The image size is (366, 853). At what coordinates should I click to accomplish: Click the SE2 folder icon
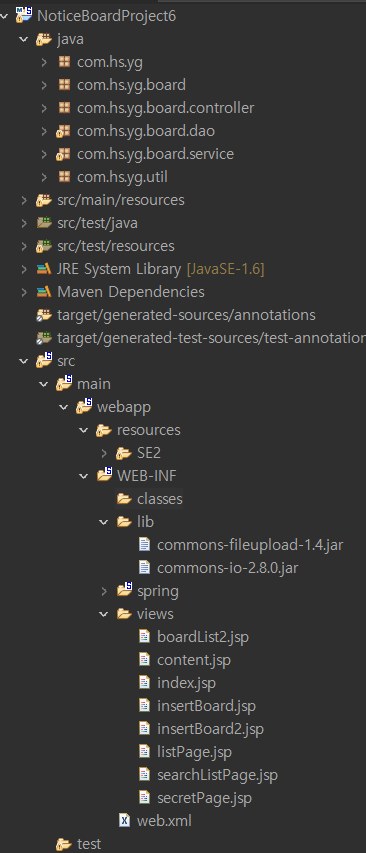[125, 453]
